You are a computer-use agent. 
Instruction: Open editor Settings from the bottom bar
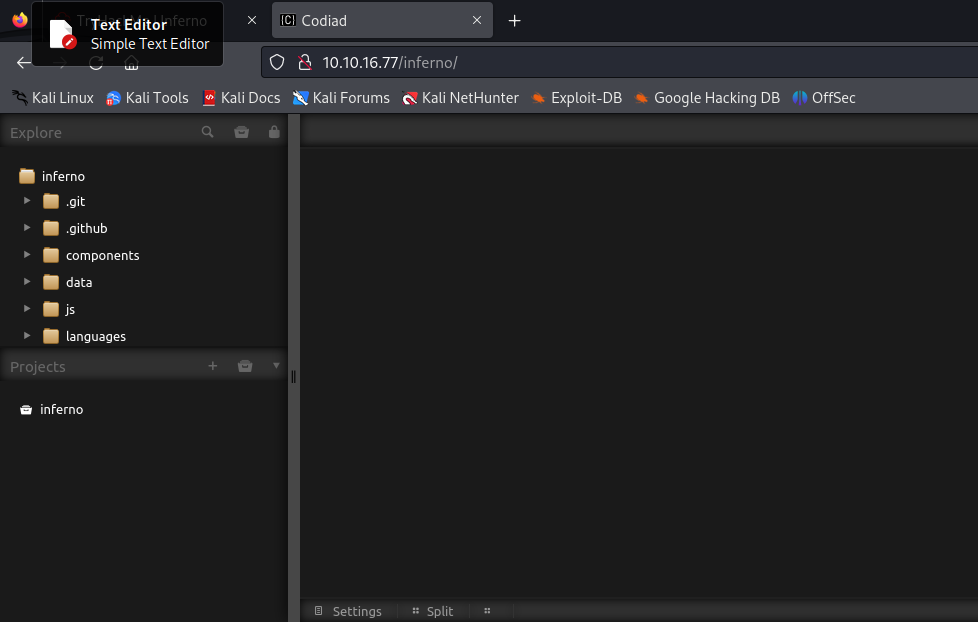(349, 611)
